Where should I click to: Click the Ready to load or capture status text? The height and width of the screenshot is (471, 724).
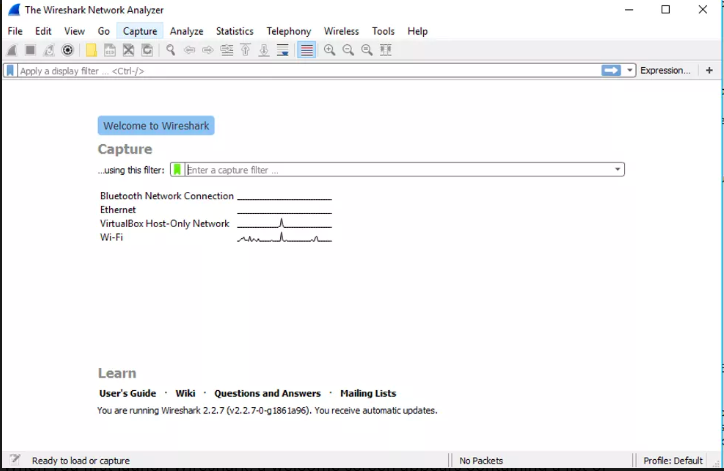click(x=81, y=460)
